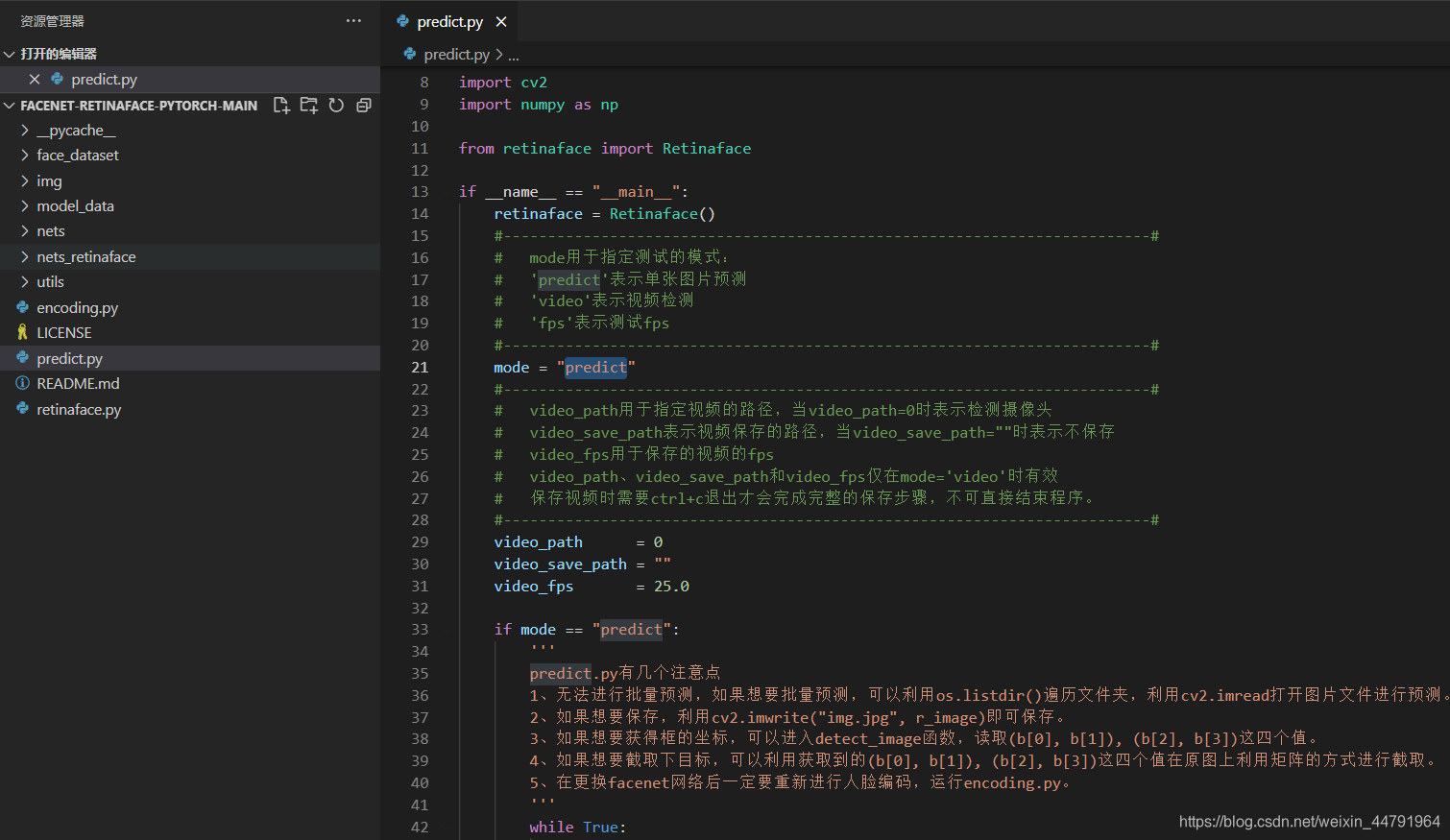
Task: Collapse all folders in explorer
Action: pos(364,106)
